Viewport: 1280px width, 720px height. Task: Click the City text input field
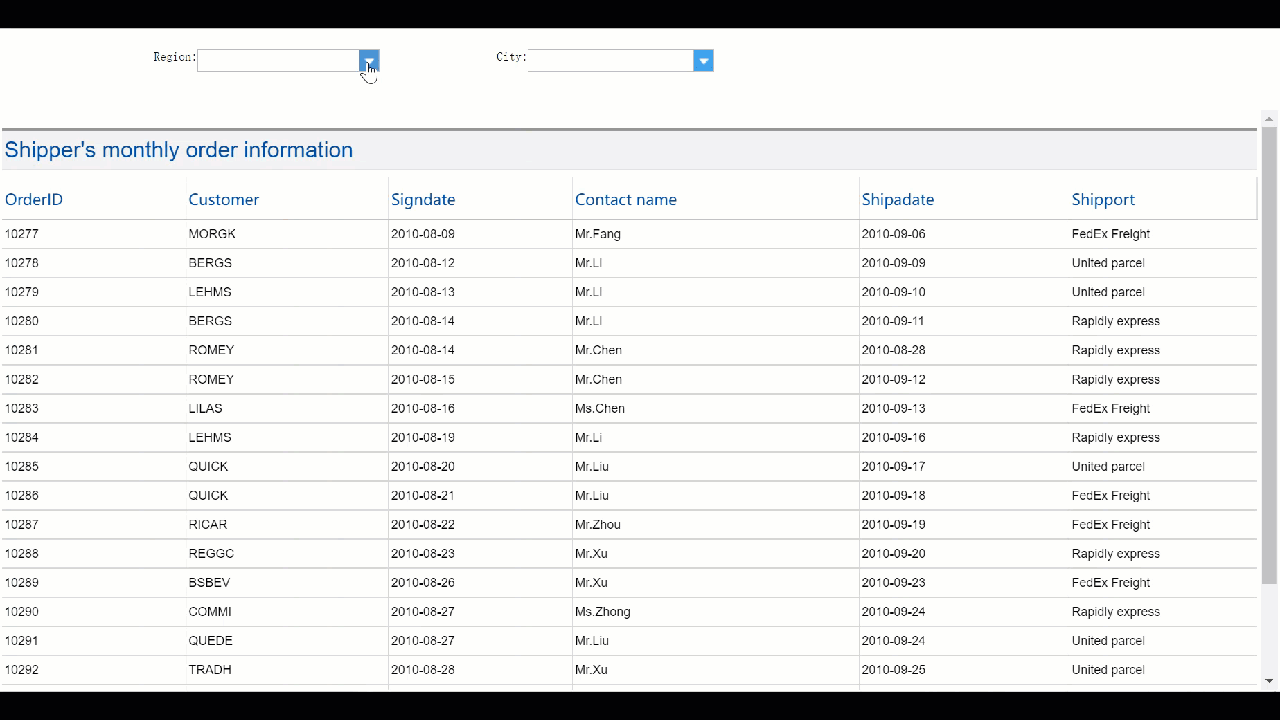click(608, 60)
